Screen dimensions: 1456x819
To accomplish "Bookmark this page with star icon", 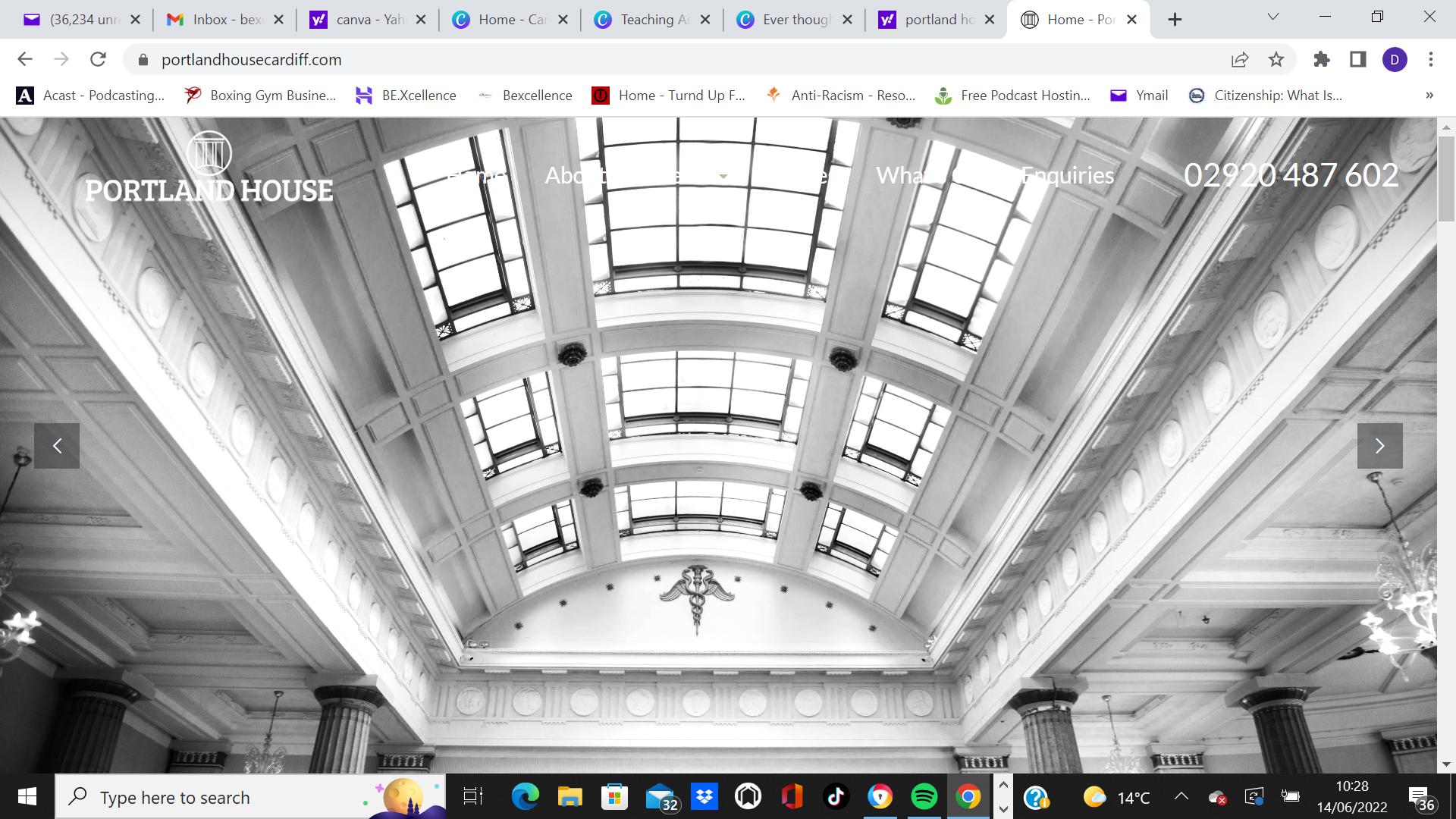I will point(1276,59).
